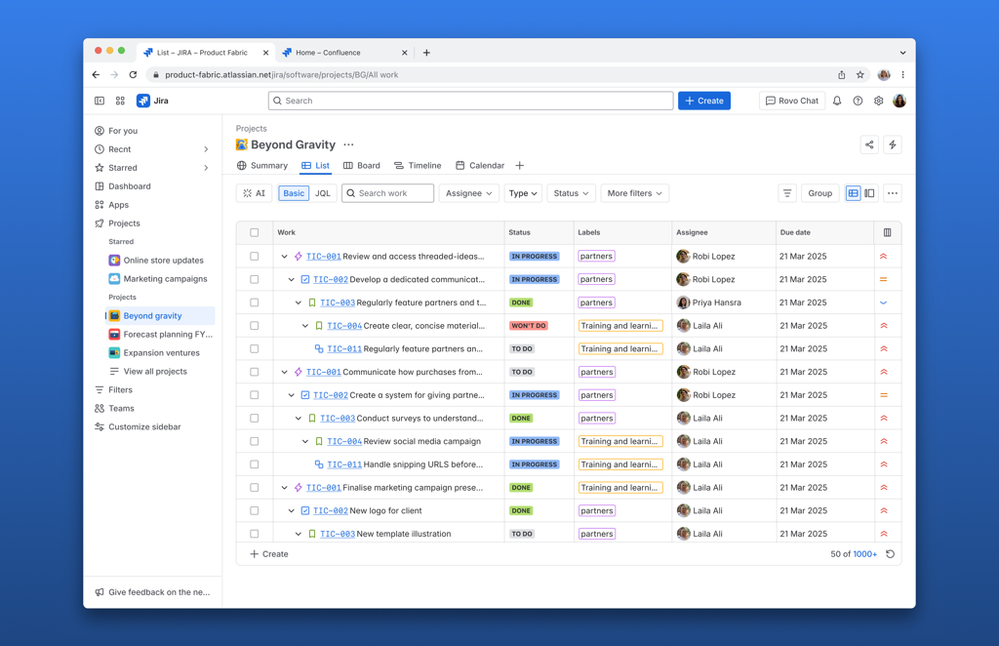The image size is (999, 646).
Task: Open the column configuration icon in table header
Action: pos(888,233)
